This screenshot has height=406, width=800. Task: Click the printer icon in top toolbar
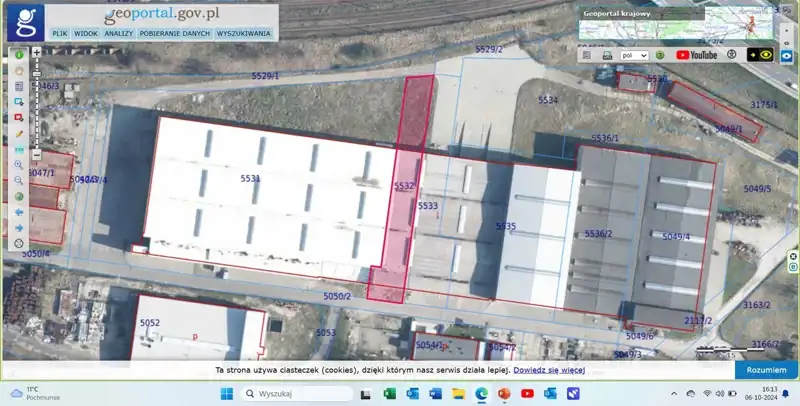(x=606, y=55)
